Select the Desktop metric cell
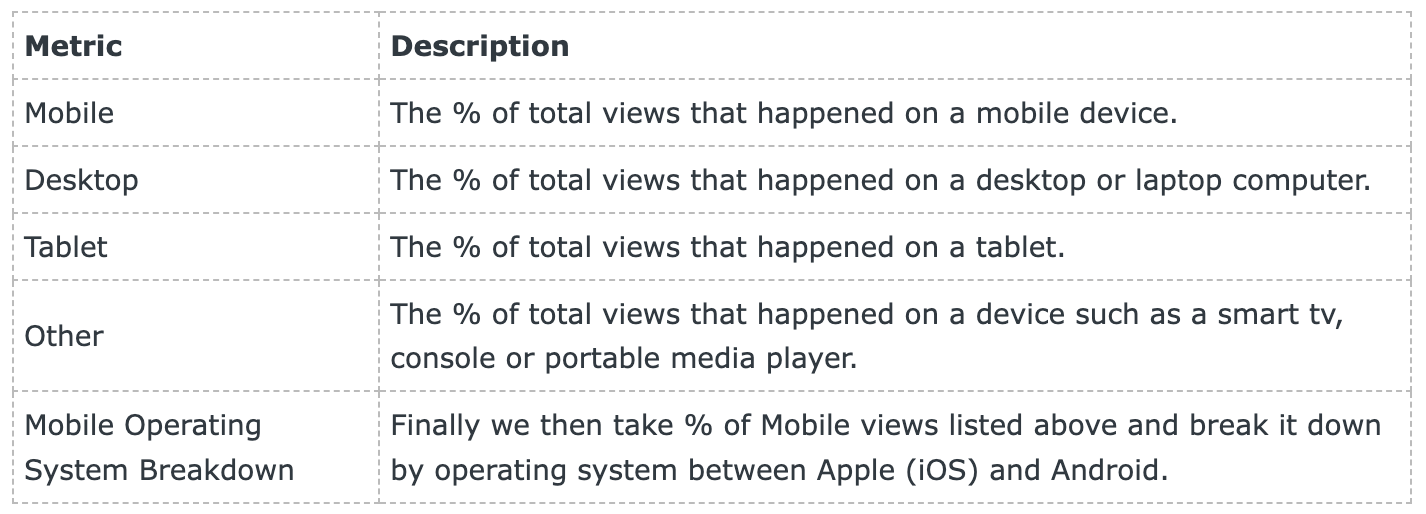 click(81, 180)
